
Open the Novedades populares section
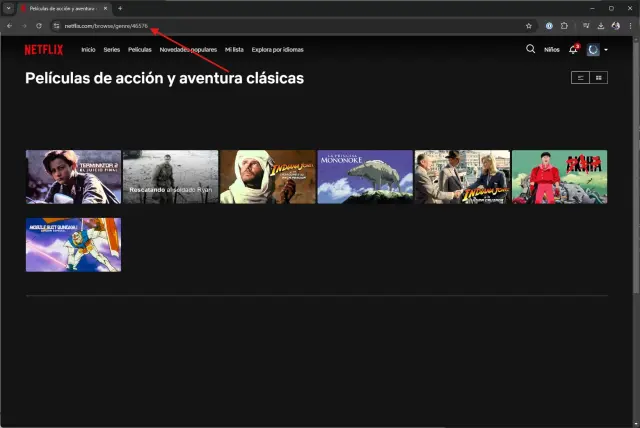(188, 49)
